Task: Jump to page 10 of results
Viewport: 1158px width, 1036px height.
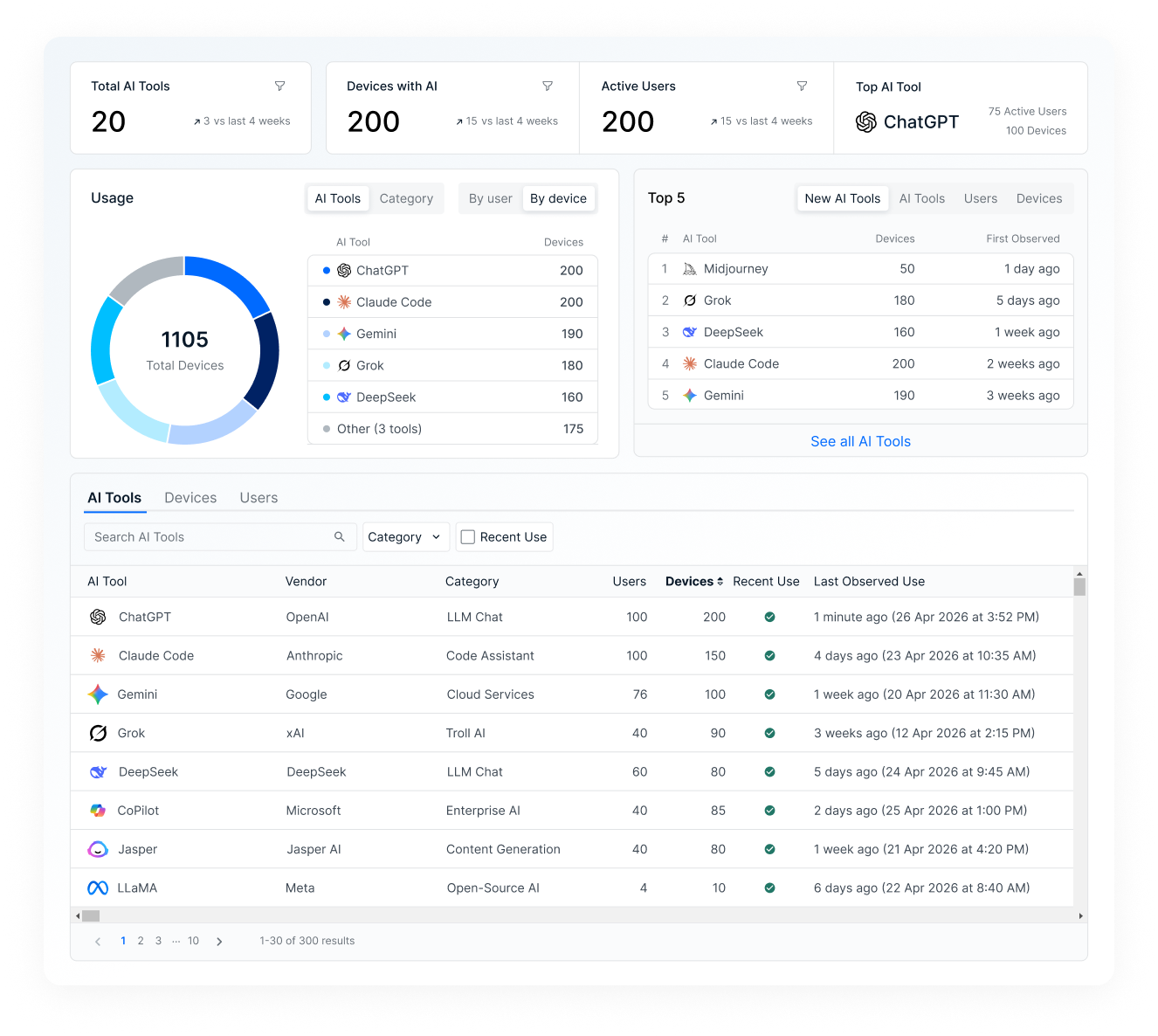Action: (x=193, y=941)
